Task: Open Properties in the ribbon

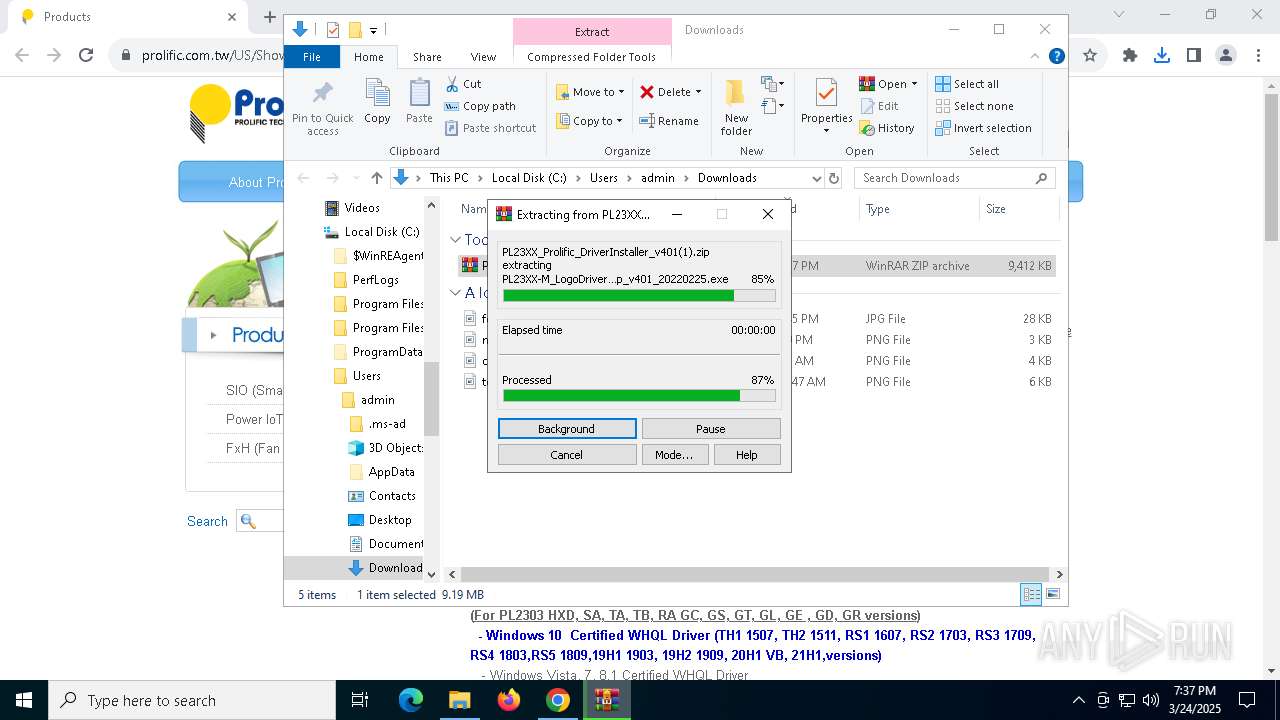Action: coord(826,106)
